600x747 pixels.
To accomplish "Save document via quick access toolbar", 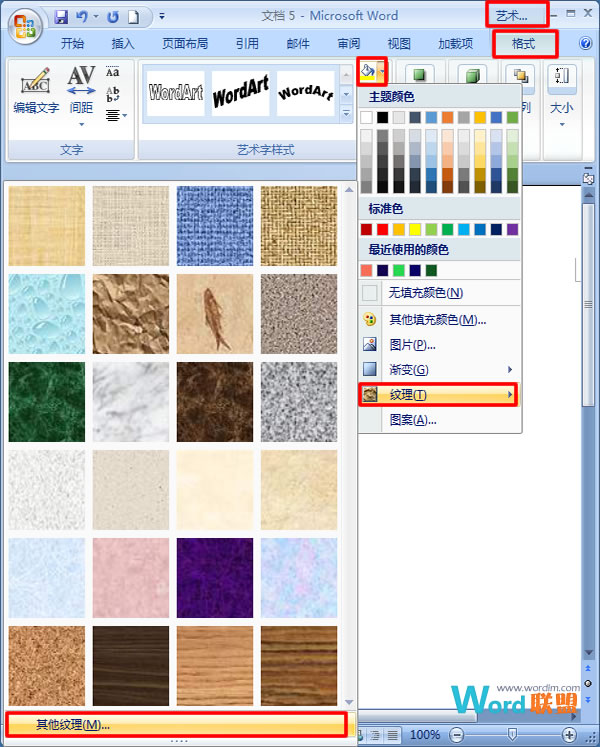I will coord(62,17).
